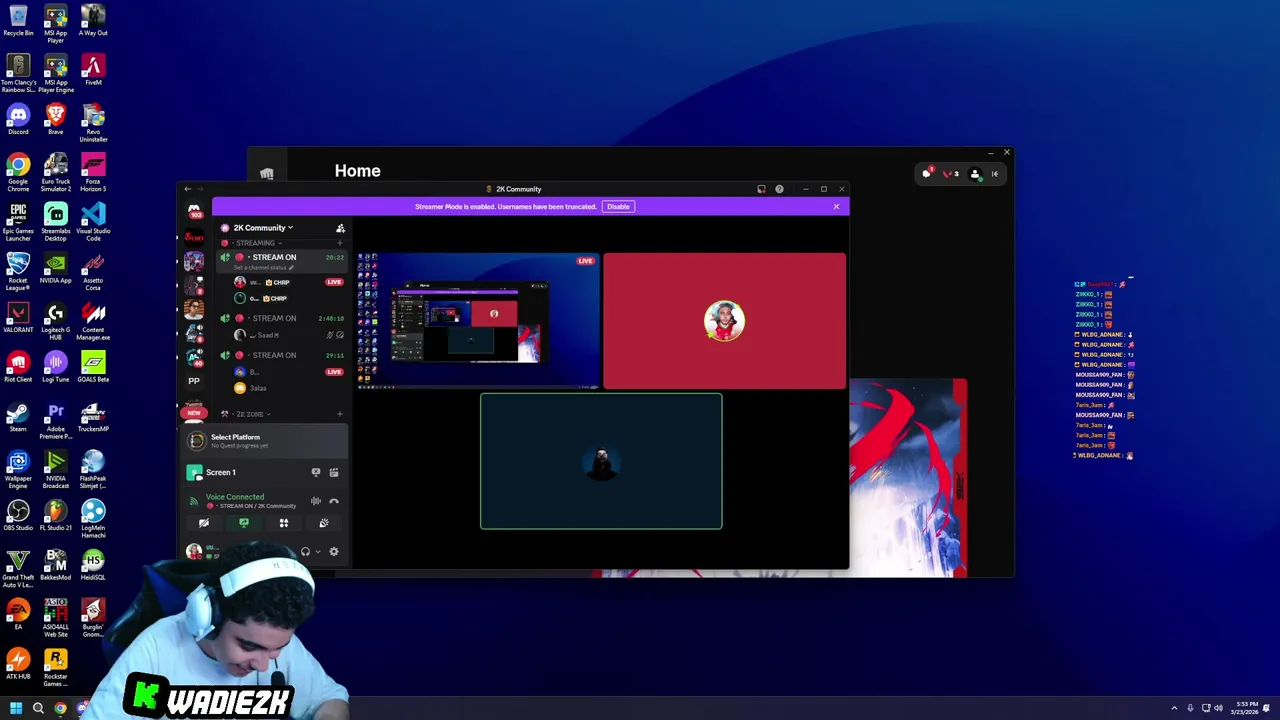Viewport: 1280px width, 720px height.
Task: Open the LIVE screen-share stream tile
Action: click(479, 321)
